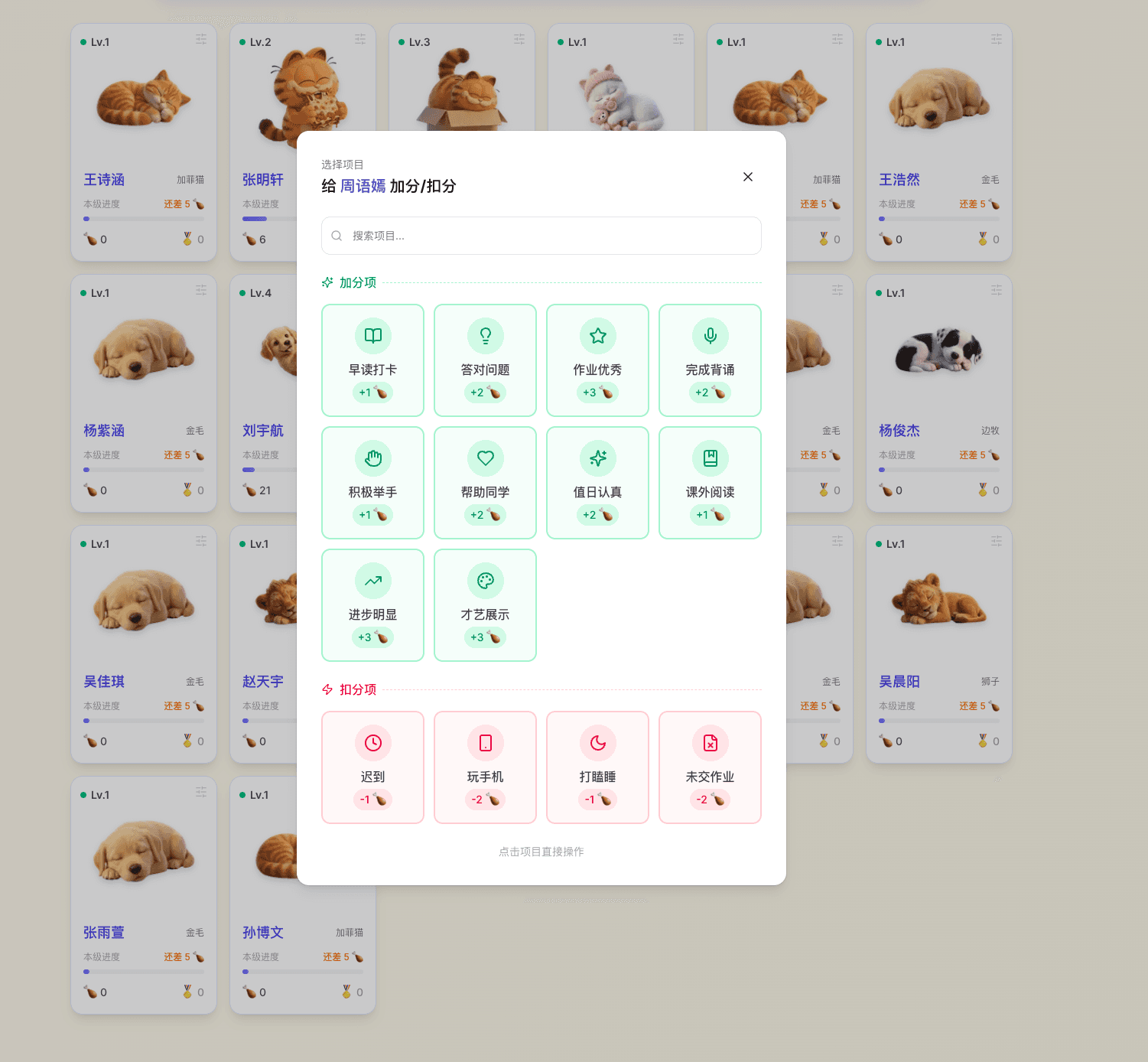The width and height of the screenshot is (1148, 1062).
Task: Choose the 作业优秀 star icon
Action: pyautogui.click(x=597, y=336)
